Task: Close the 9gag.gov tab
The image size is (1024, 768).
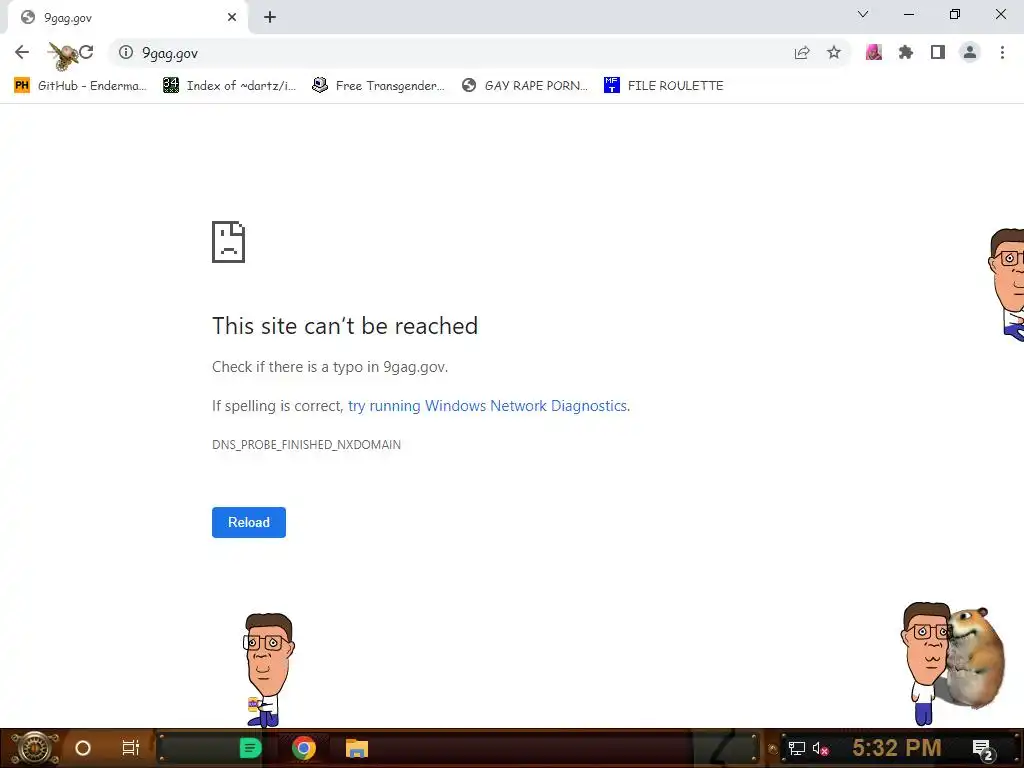Action: 232,18
